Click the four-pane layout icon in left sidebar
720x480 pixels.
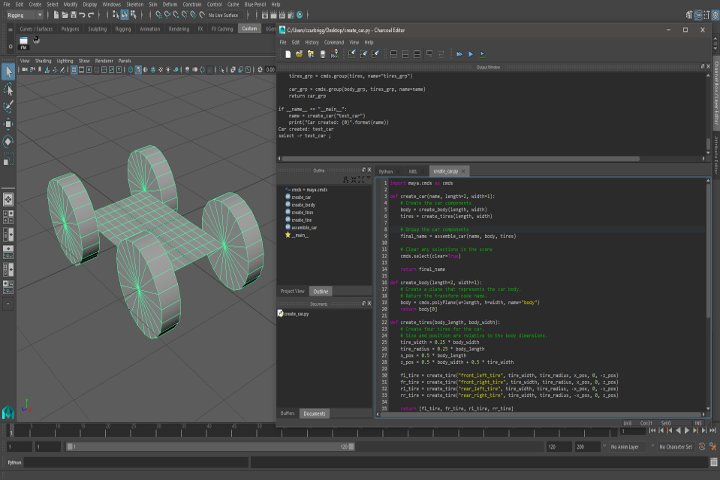tap(8, 217)
